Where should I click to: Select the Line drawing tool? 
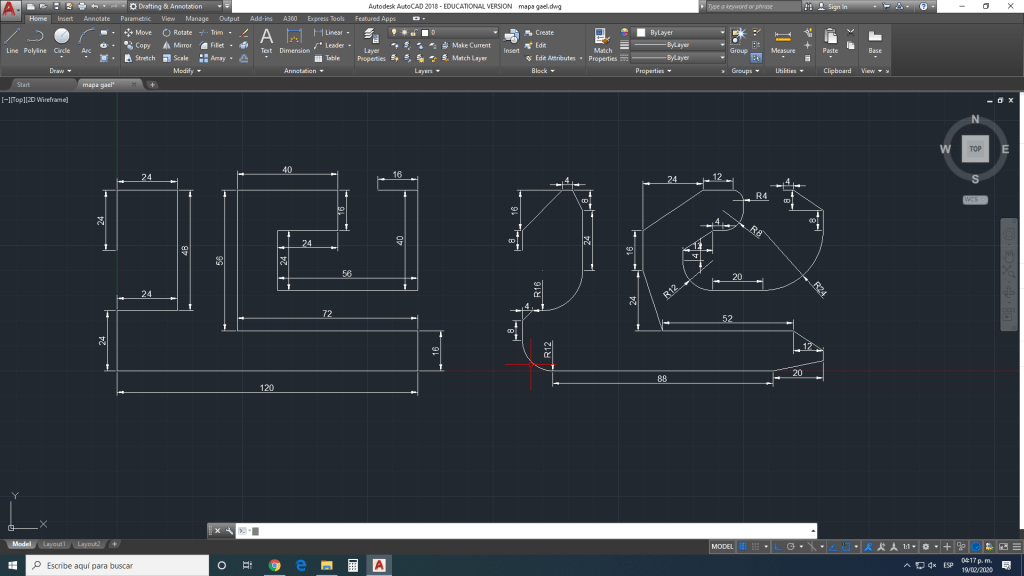(12, 40)
